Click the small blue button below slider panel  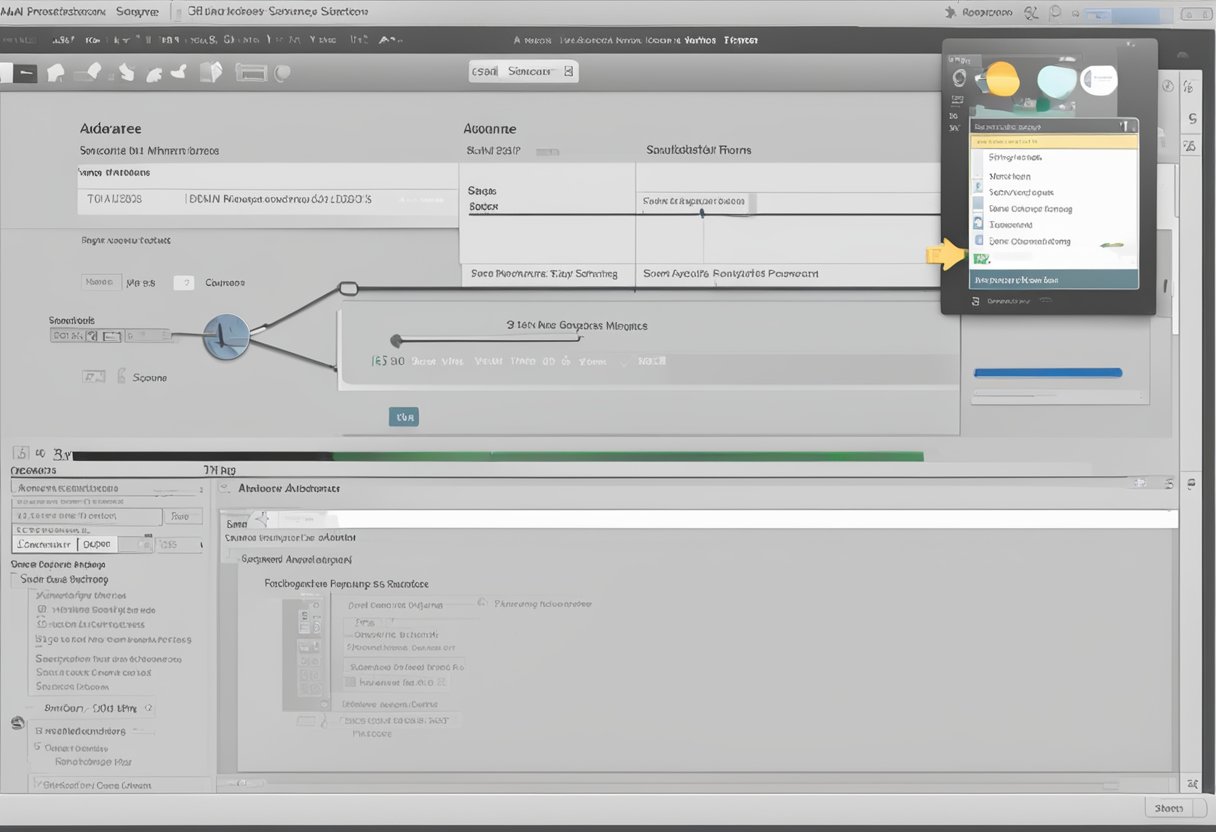(x=403, y=417)
